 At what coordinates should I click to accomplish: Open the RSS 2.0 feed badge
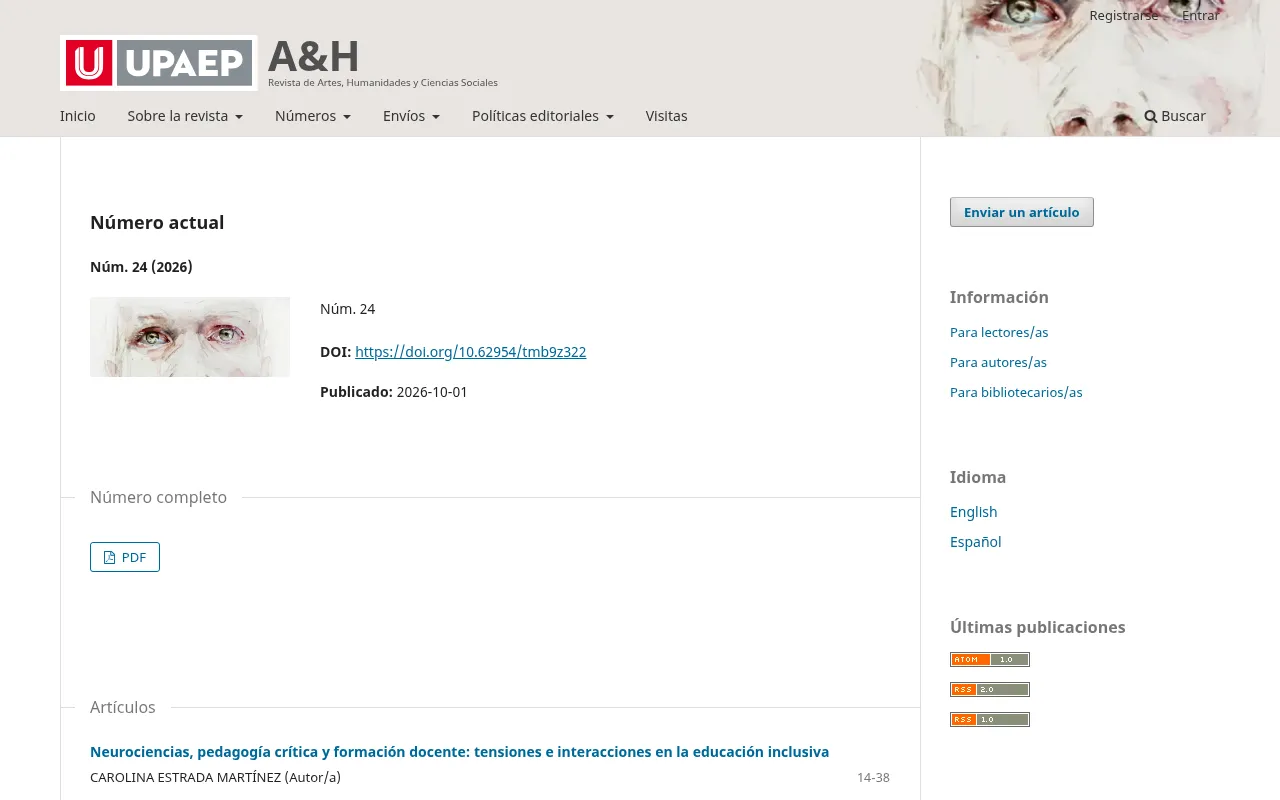pyautogui.click(x=990, y=689)
